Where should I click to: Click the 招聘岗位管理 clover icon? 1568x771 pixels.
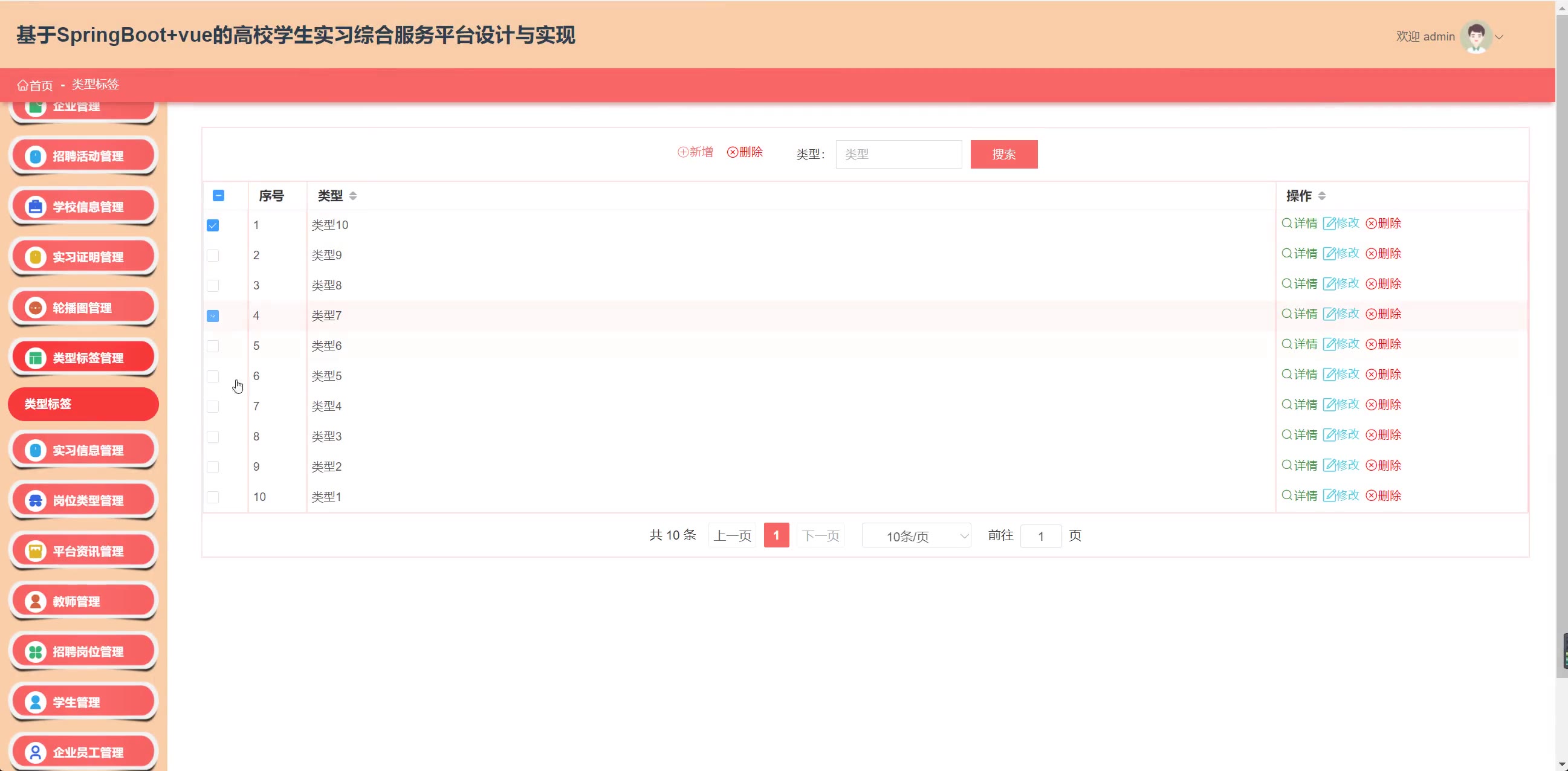(35, 652)
